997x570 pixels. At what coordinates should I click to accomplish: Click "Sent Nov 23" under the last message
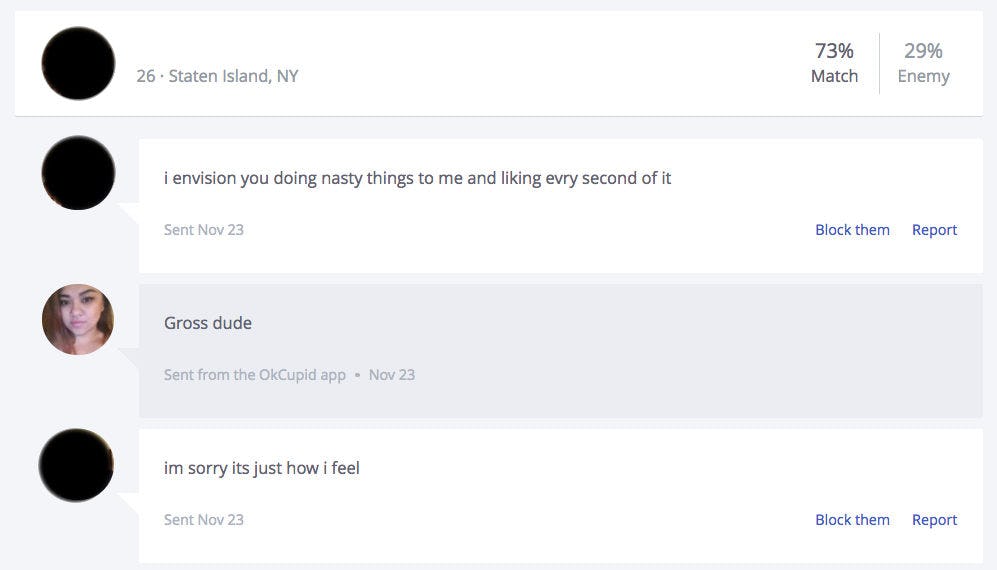coord(204,520)
